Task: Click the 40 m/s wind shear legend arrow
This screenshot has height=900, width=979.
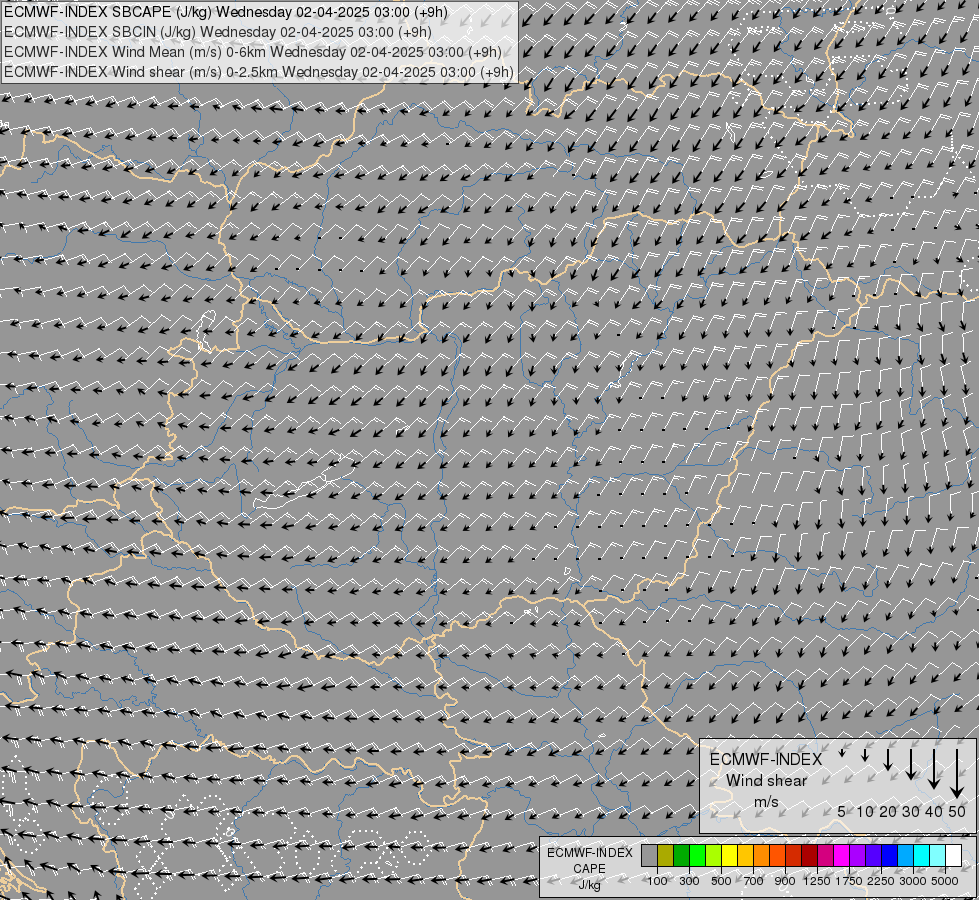Action: (x=934, y=768)
